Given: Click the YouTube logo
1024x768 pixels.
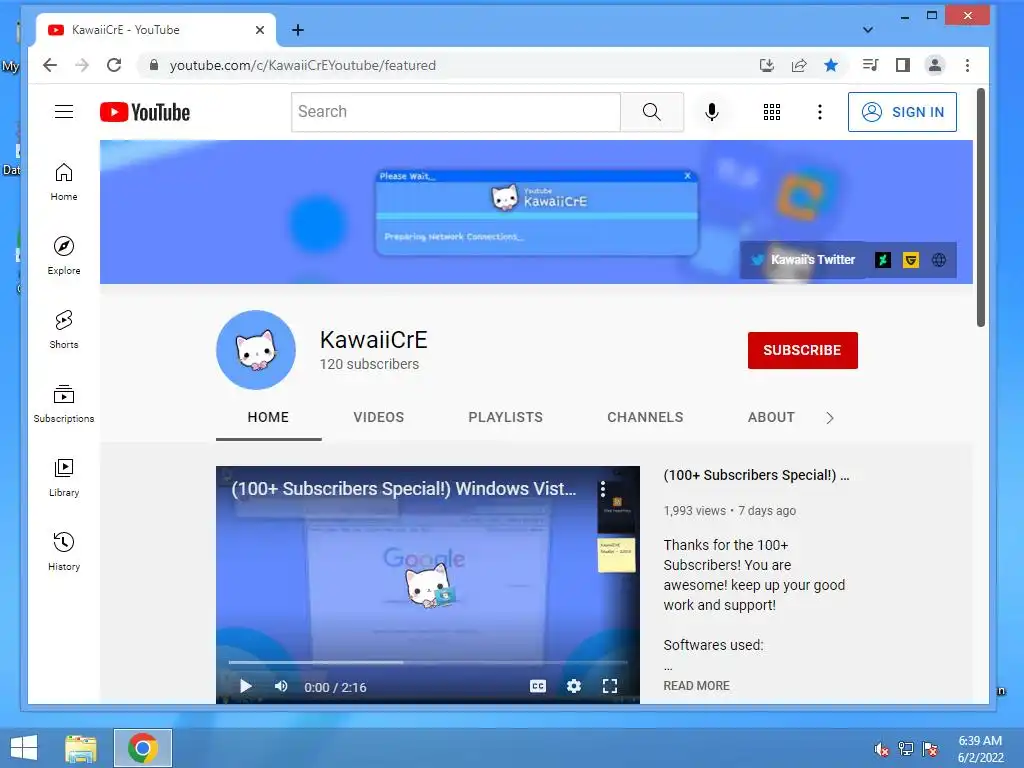Looking at the screenshot, I should [x=145, y=112].
